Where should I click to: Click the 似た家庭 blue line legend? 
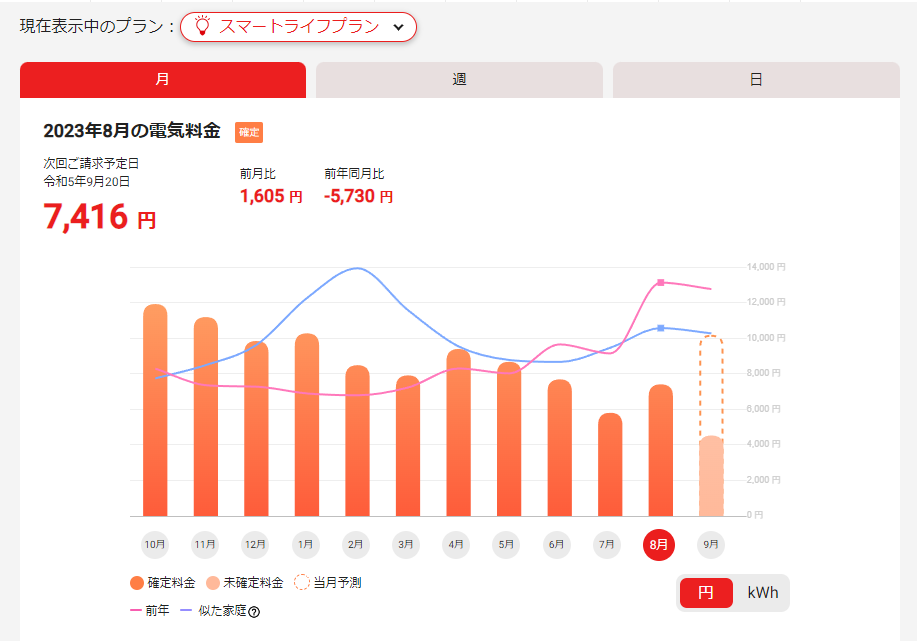pyautogui.click(x=186, y=610)
